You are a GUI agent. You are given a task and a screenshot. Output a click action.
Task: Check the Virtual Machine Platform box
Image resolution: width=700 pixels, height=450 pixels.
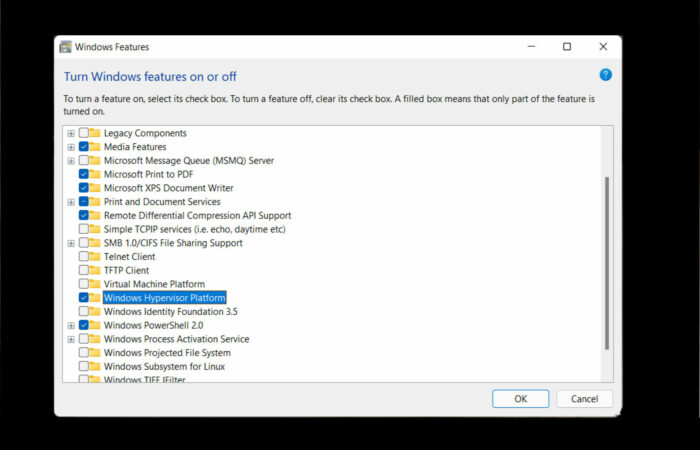[83, 284]
